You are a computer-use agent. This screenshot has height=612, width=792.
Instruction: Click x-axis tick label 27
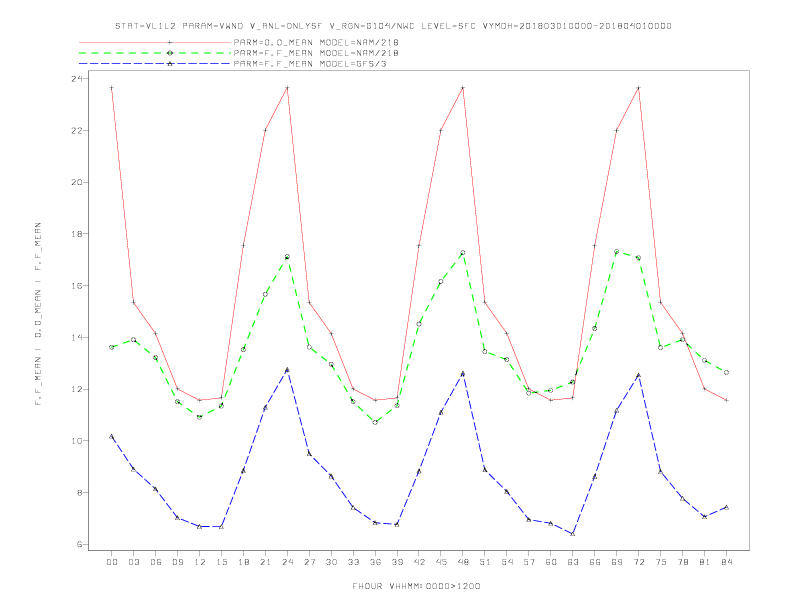(309, 562)
